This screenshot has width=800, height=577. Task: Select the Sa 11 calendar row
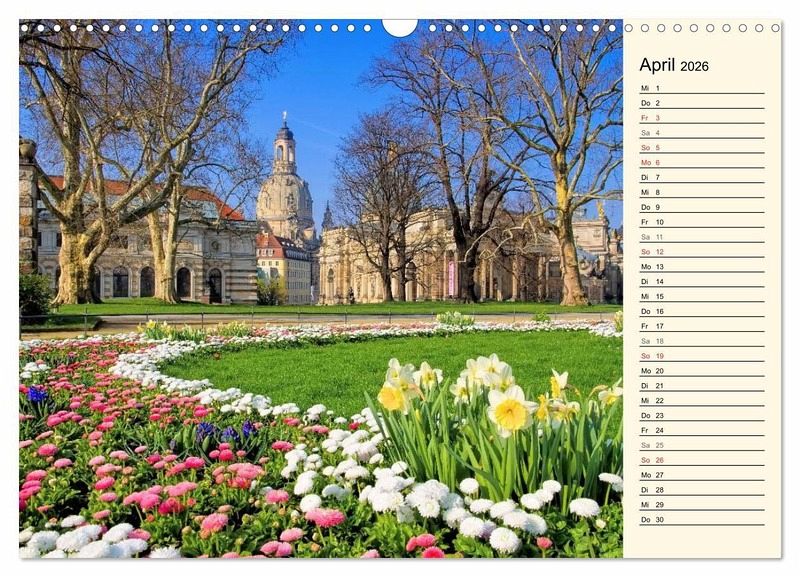(x=702, y=236)
